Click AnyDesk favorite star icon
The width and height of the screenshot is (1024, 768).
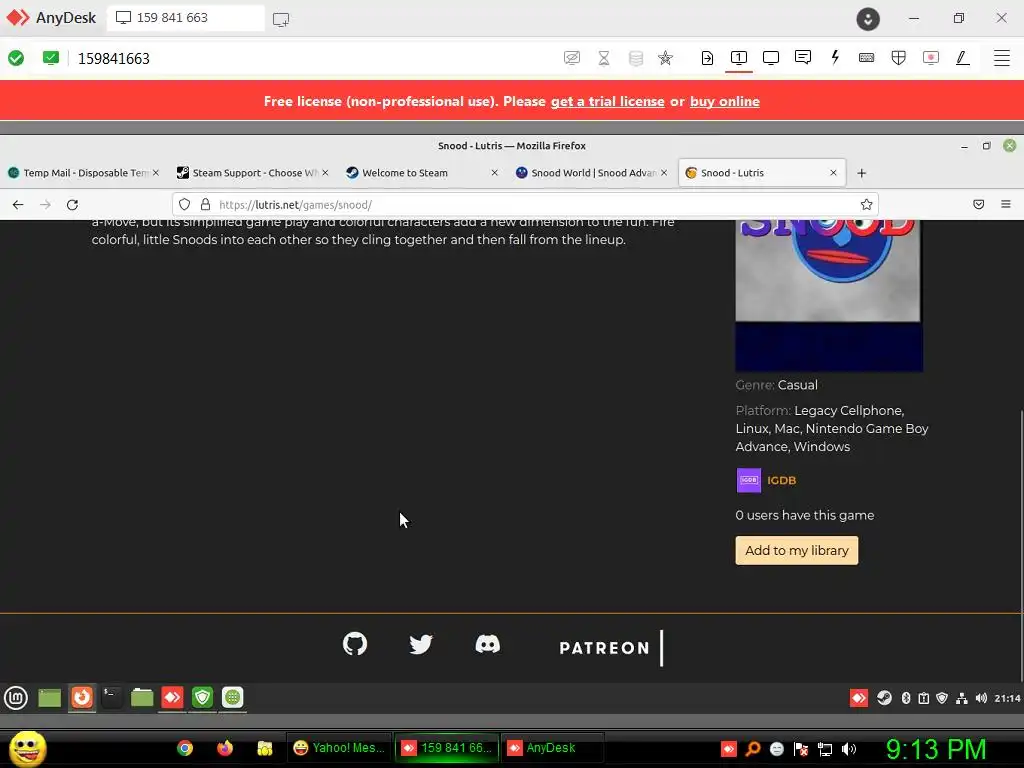pos(665,58)
